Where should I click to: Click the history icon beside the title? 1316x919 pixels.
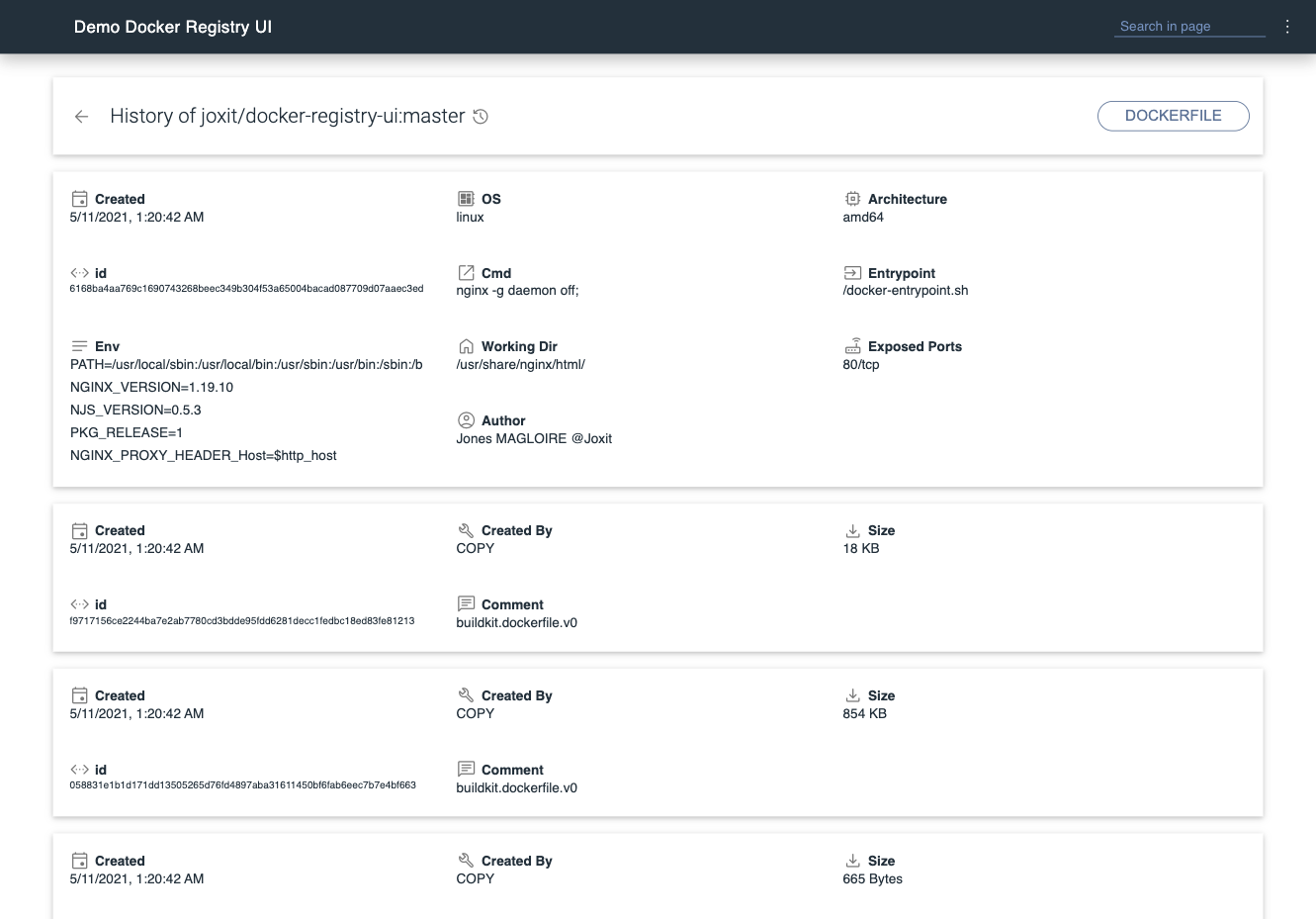click(481, 117)
